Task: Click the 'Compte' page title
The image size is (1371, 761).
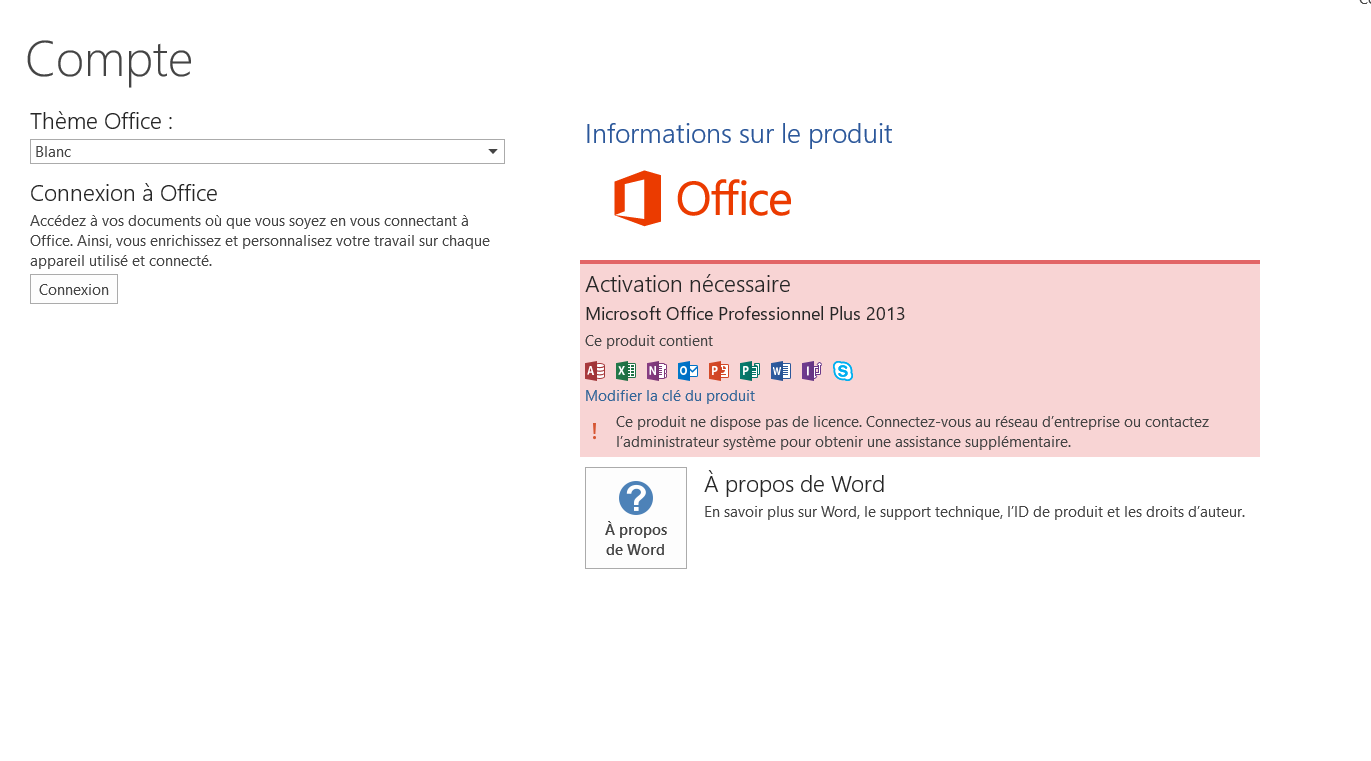Action: (x=109, y=60)
